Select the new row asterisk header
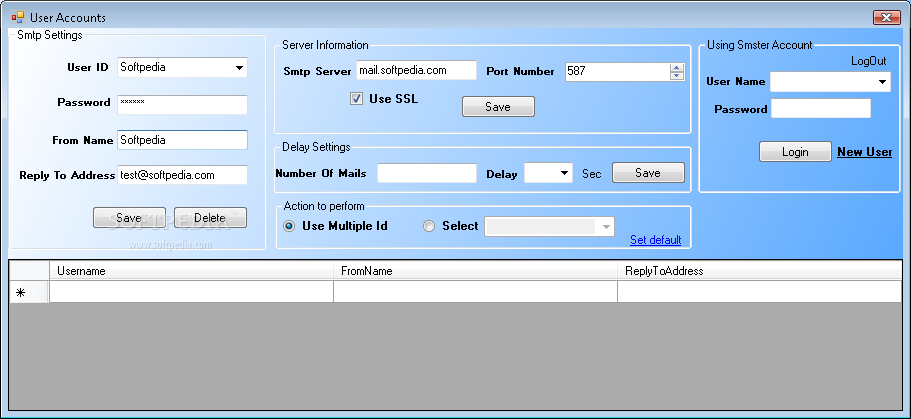The image size is (911, 419). [x=29, y=292]
